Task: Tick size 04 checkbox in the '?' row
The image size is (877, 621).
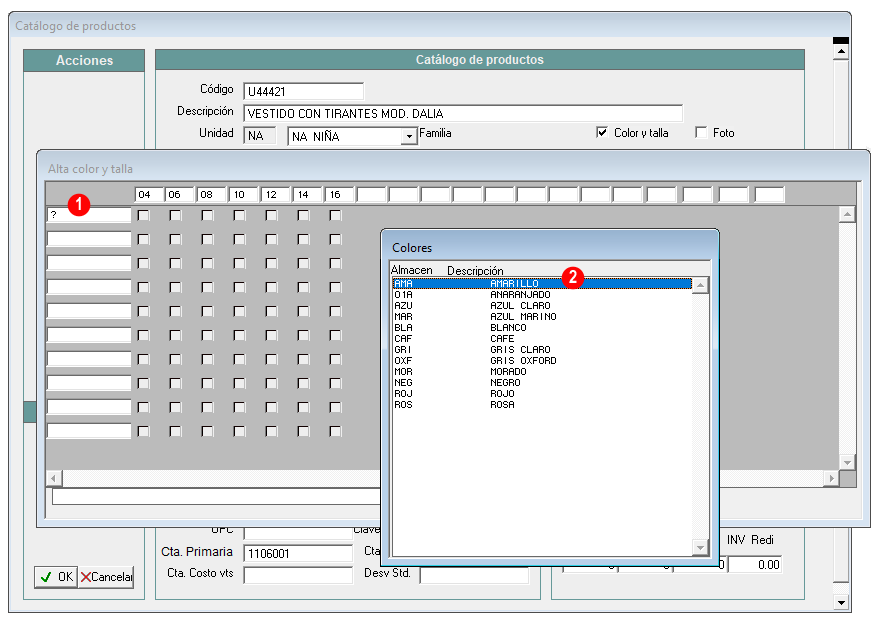Action: coord(144,215)
